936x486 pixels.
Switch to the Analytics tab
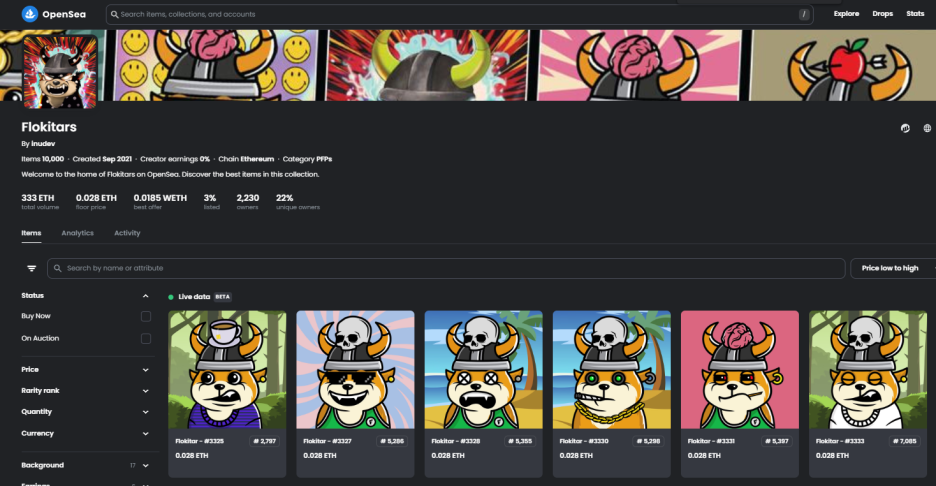click(78, 233)
